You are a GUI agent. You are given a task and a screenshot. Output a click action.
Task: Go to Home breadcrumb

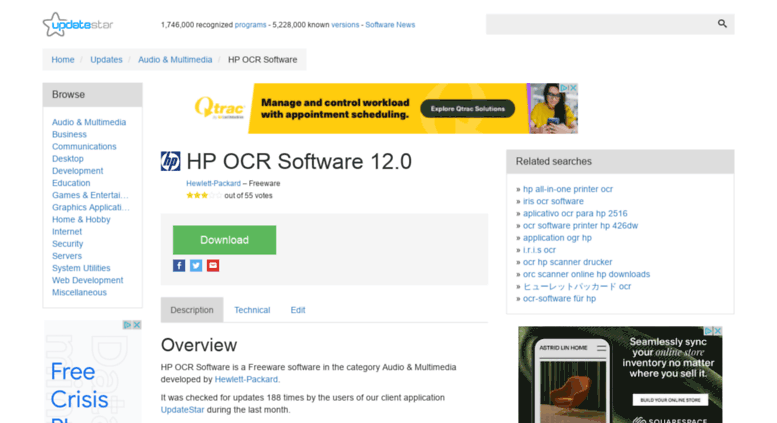tap(63, 59)
